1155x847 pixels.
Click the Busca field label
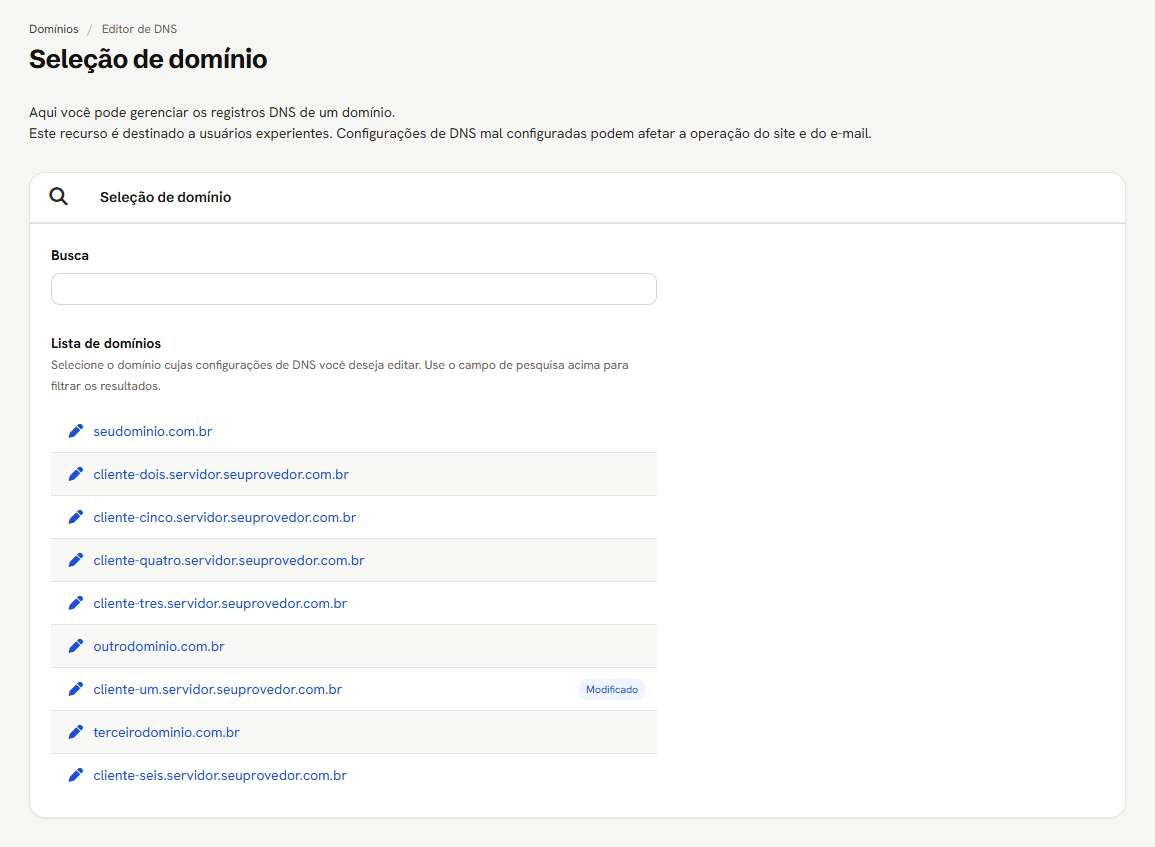(70, 256)
